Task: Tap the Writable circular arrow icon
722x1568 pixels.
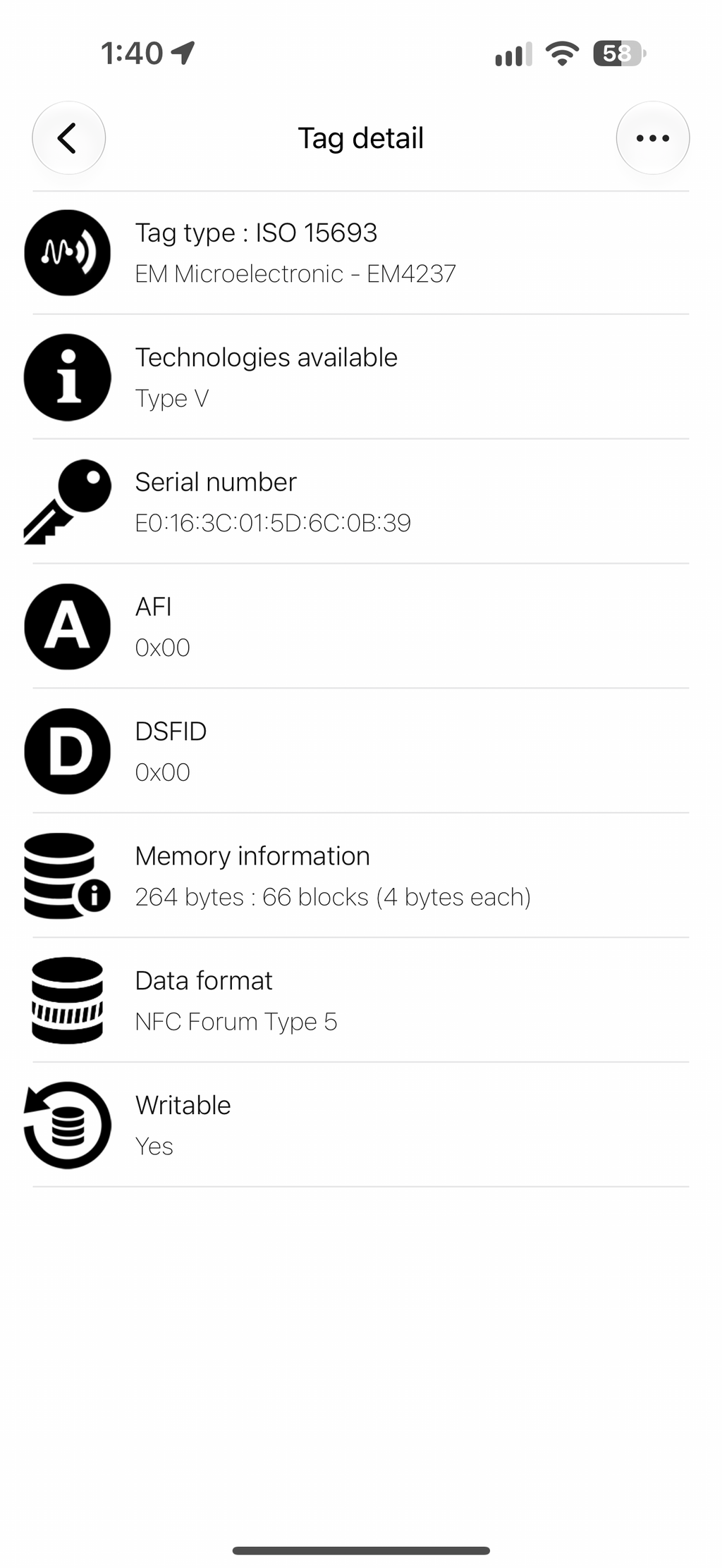Action: click(68, 1125)
